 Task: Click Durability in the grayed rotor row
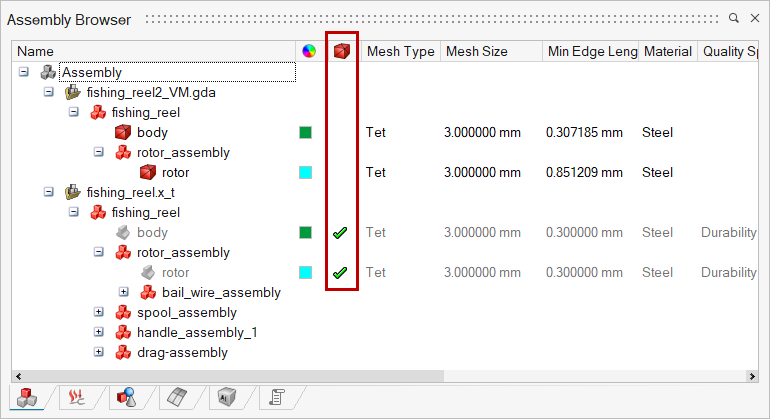(x=729, y=272)
